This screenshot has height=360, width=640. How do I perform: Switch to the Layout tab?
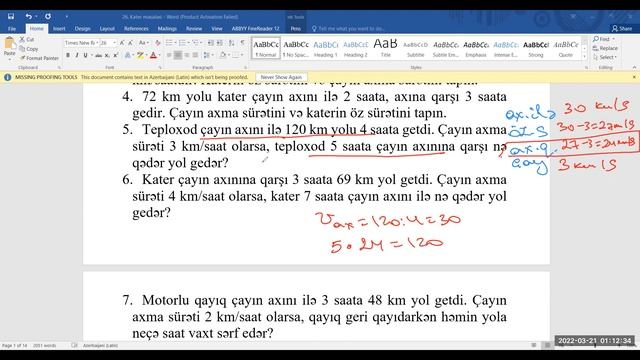point(107,29)
